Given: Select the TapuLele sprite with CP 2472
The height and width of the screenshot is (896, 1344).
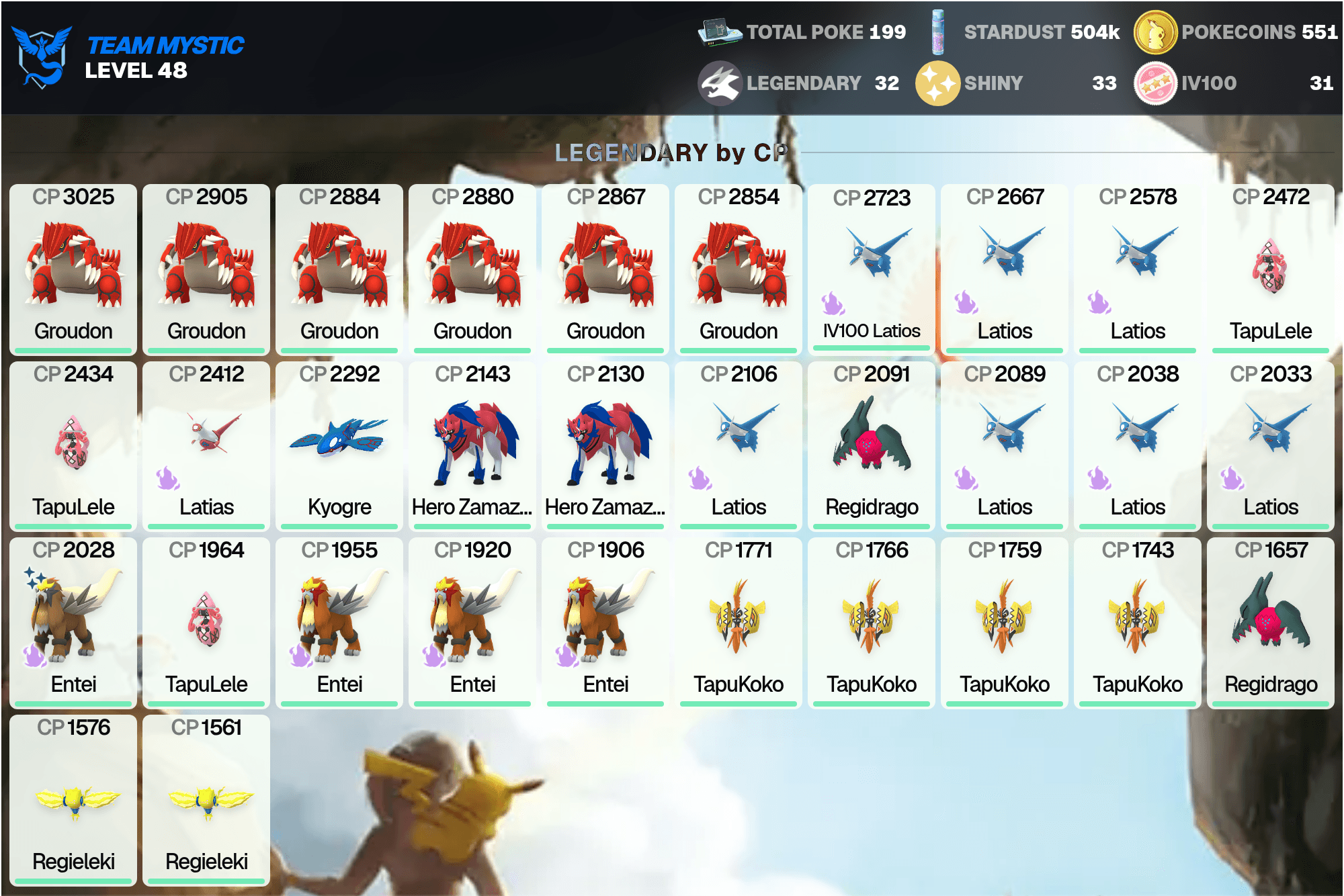Looking at the screenshot, I should pyautogui.click(x=1270, y=267).
